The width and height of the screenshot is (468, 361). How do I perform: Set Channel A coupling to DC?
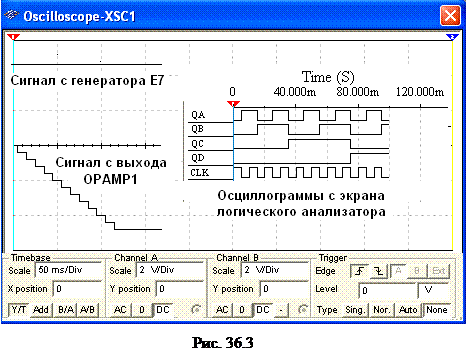tap(163, 310)
